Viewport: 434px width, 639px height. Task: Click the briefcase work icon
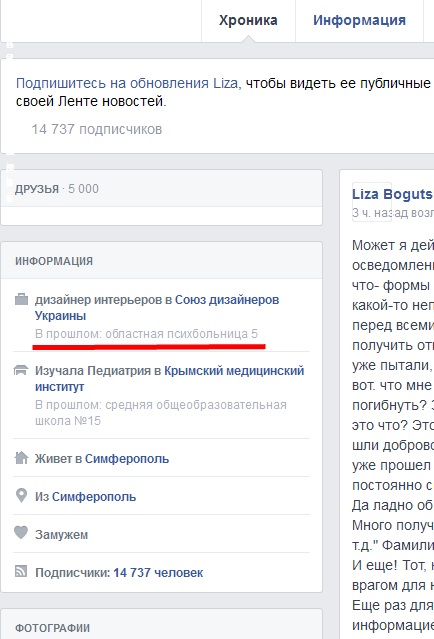point(21,300)
